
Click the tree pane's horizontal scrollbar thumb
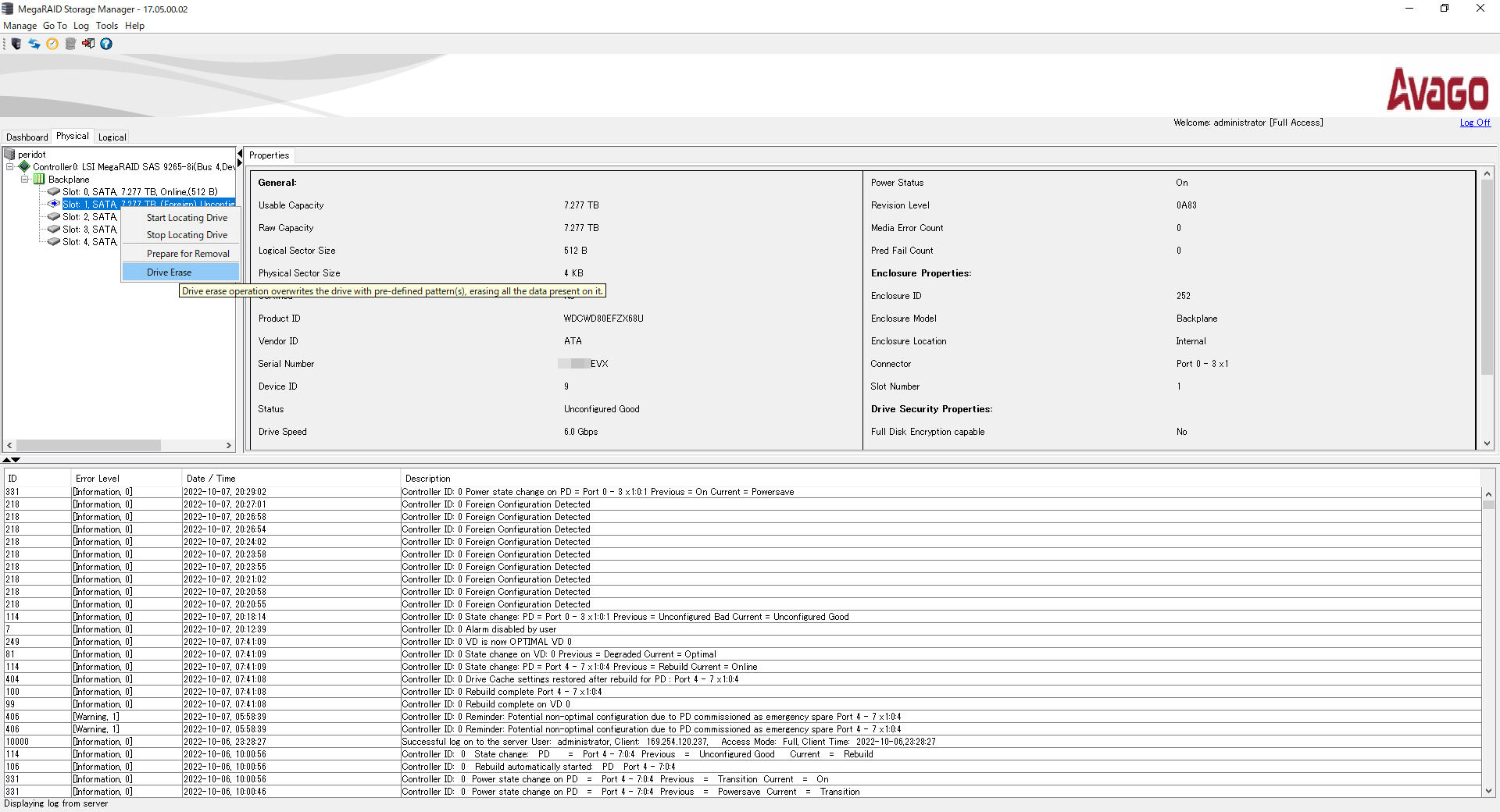(x=88, y=445)
